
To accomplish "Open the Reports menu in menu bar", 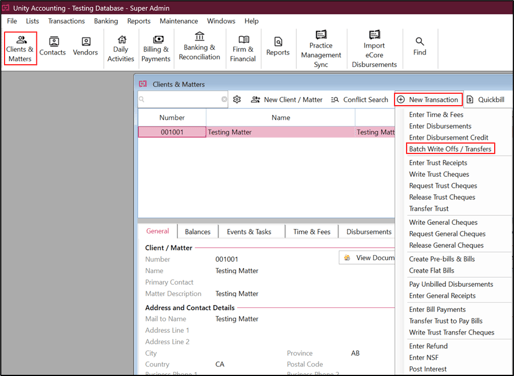I will pos(139,21).
